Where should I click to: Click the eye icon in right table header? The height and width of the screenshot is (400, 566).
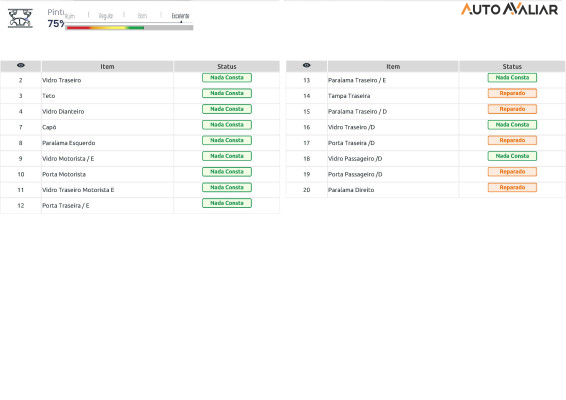pos(306,65)
